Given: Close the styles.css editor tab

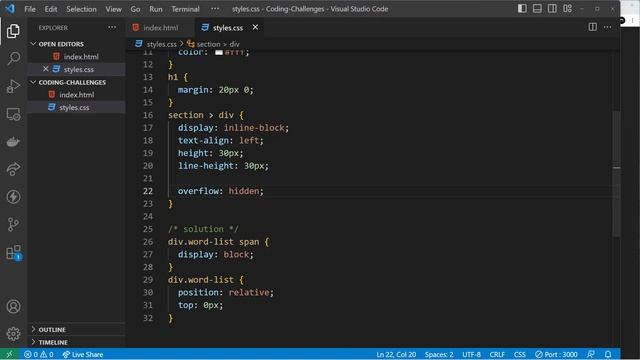Looking at the screenshot, I should 255,27.
